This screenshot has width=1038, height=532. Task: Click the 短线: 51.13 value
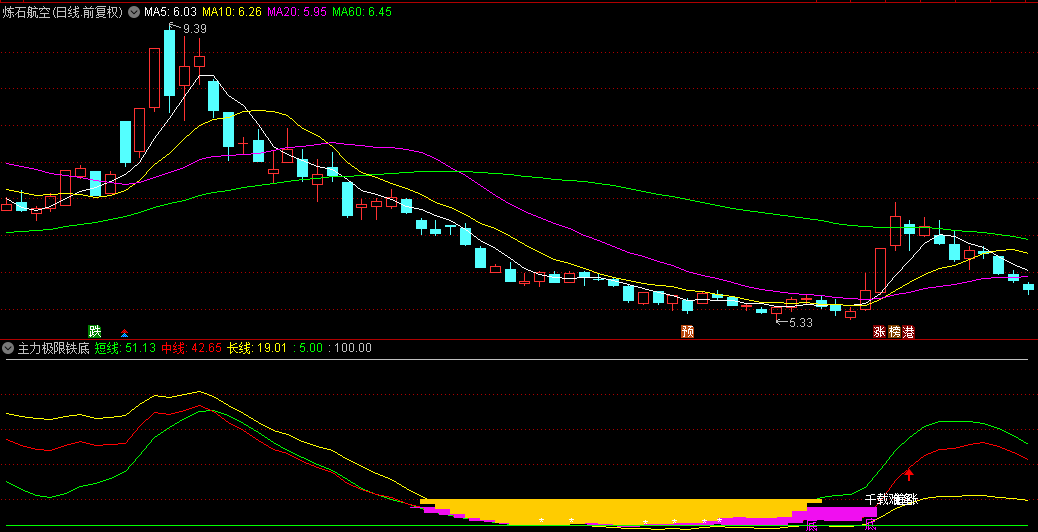[x=125, y=348]
